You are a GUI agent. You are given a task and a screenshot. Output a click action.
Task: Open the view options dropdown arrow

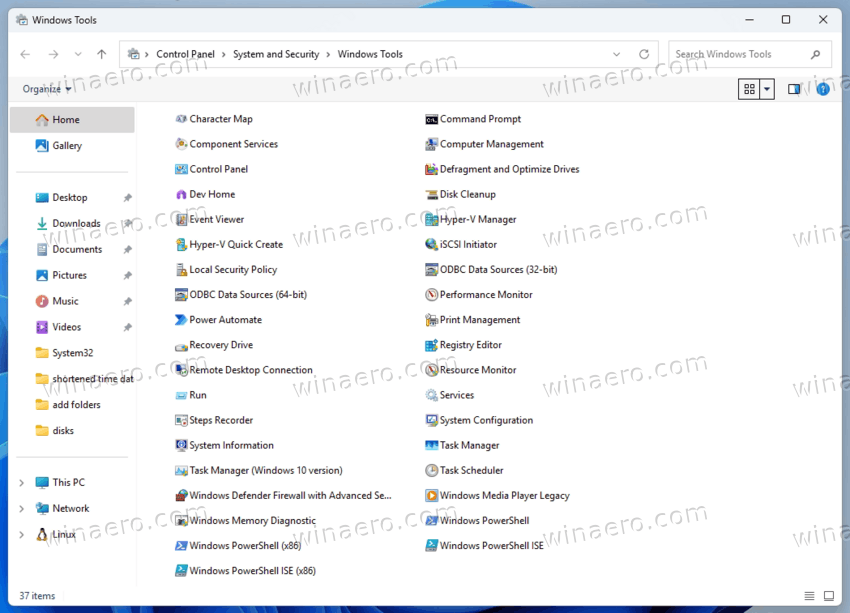(x=767, y=89)
